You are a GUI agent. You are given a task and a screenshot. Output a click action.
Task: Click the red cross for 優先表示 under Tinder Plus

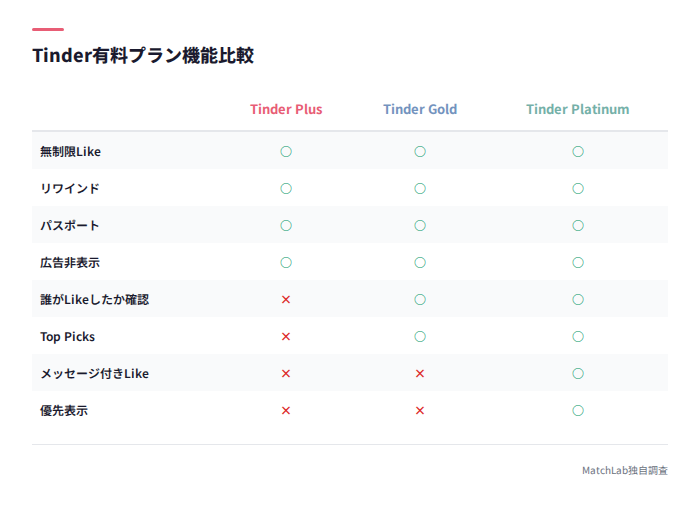coord(286,411)
